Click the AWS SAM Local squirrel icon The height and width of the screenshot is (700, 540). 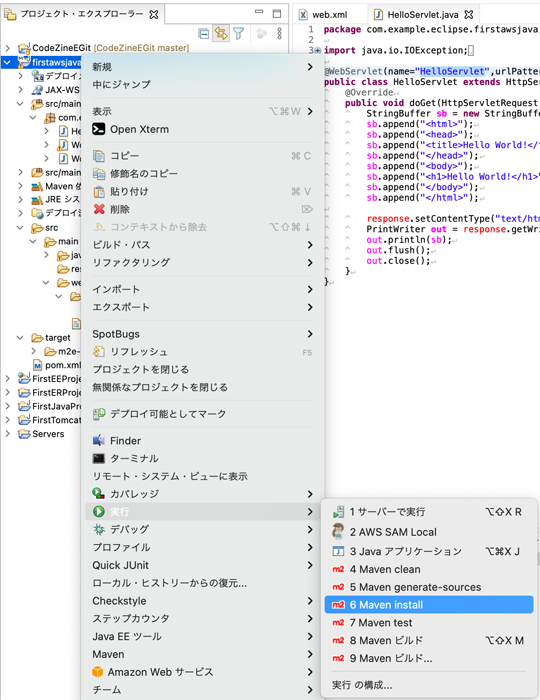(x=338, y=531)
